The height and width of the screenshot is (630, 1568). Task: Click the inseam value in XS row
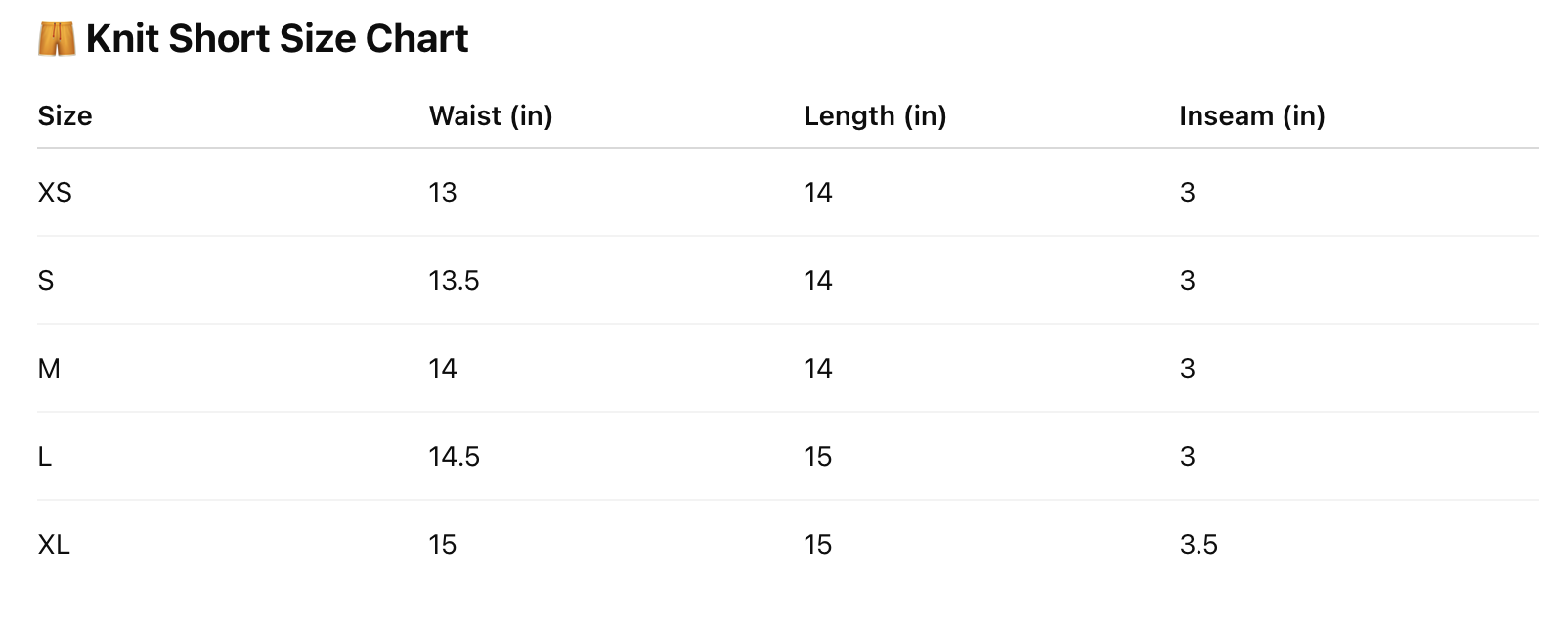point(1188,192)
